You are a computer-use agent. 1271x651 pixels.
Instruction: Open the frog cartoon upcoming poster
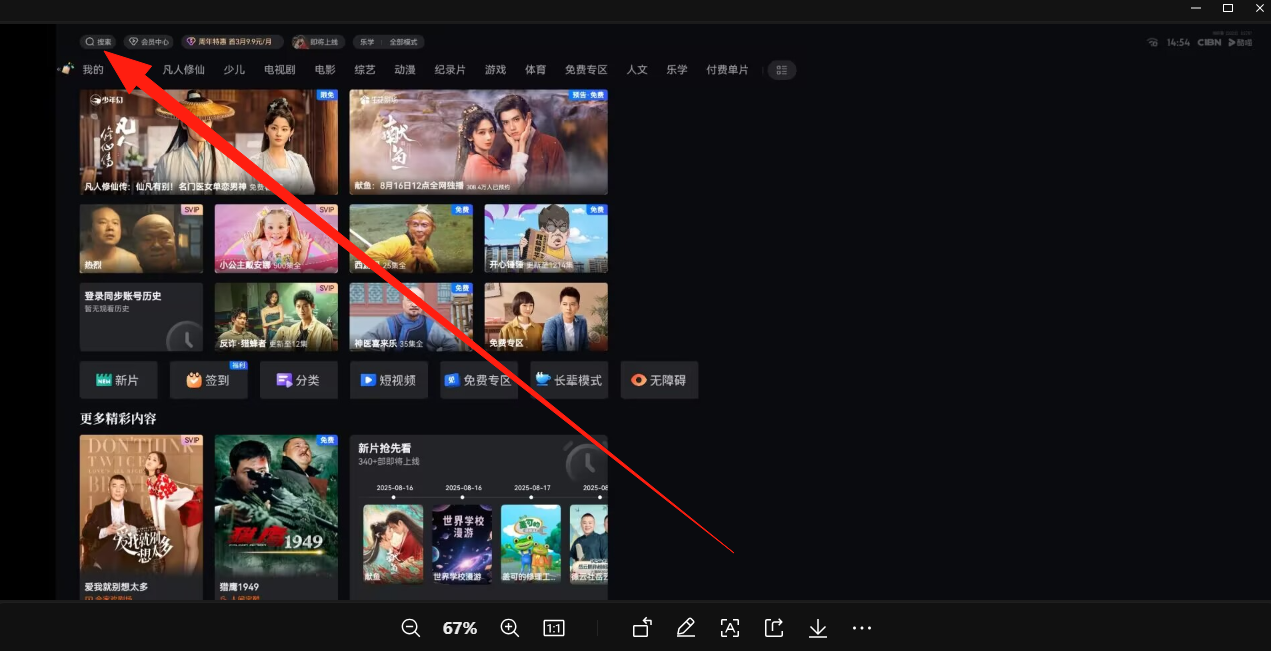[531, 543]
